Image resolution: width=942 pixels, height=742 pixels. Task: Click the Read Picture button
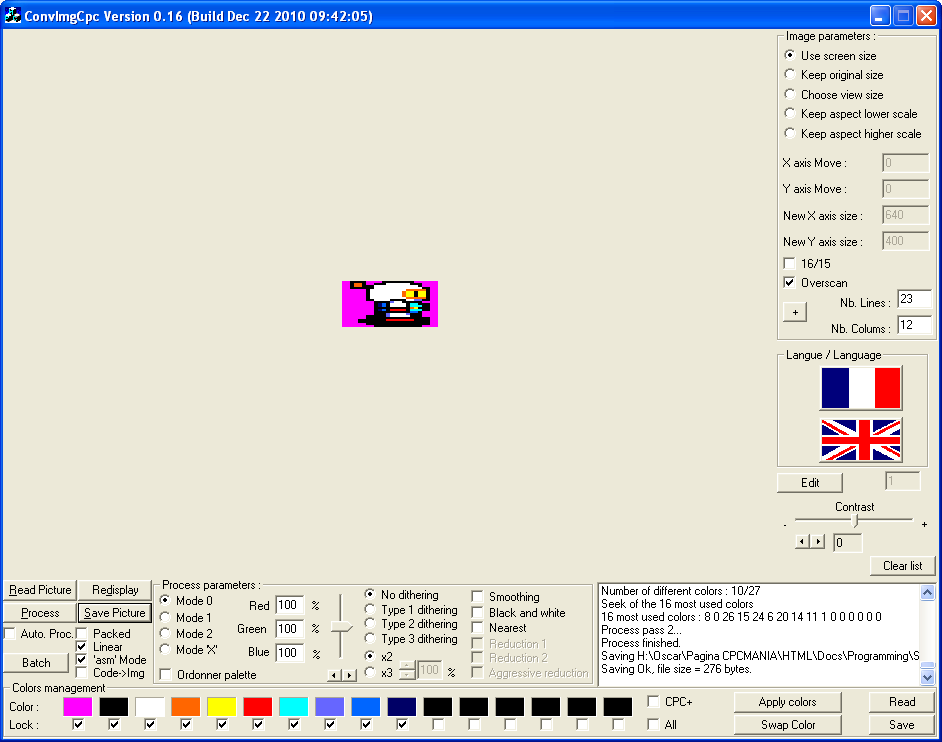click(x=40, y=590)
